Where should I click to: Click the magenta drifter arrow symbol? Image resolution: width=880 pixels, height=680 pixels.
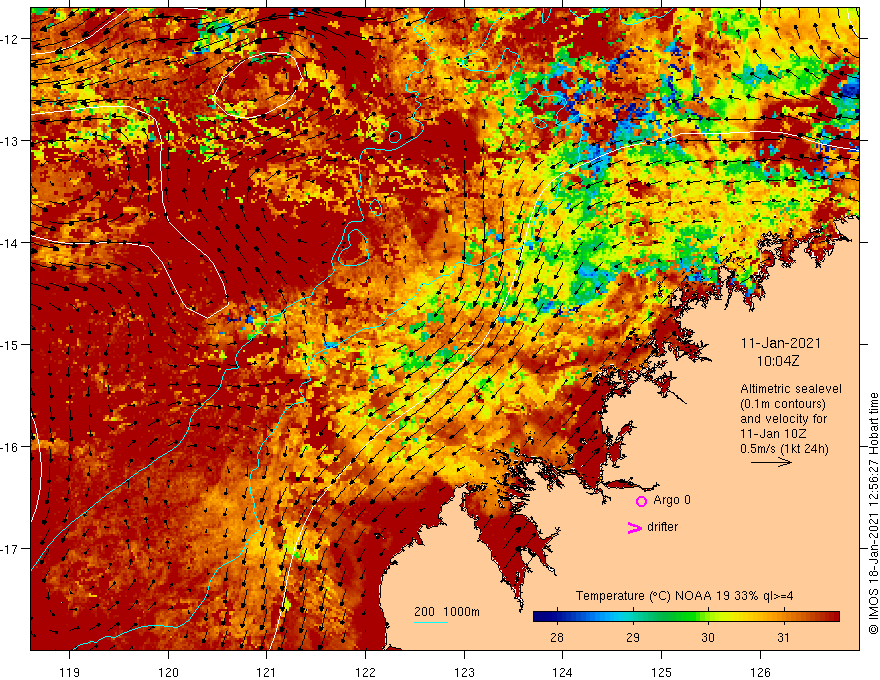[x=634, y=527]
